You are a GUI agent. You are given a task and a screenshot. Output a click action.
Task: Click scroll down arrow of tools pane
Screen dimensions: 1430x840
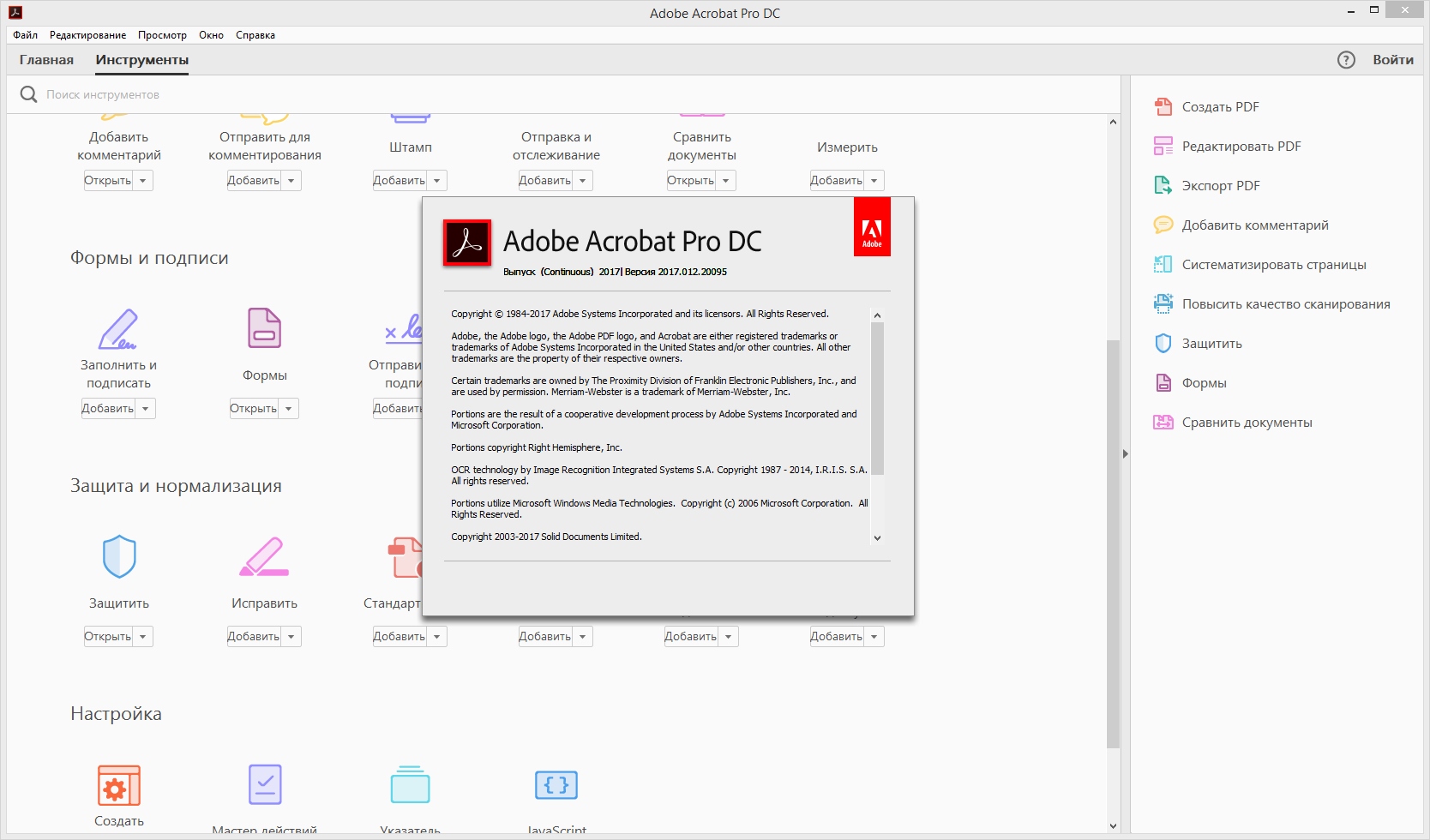pyautogui.click(x=1113, y=826)
